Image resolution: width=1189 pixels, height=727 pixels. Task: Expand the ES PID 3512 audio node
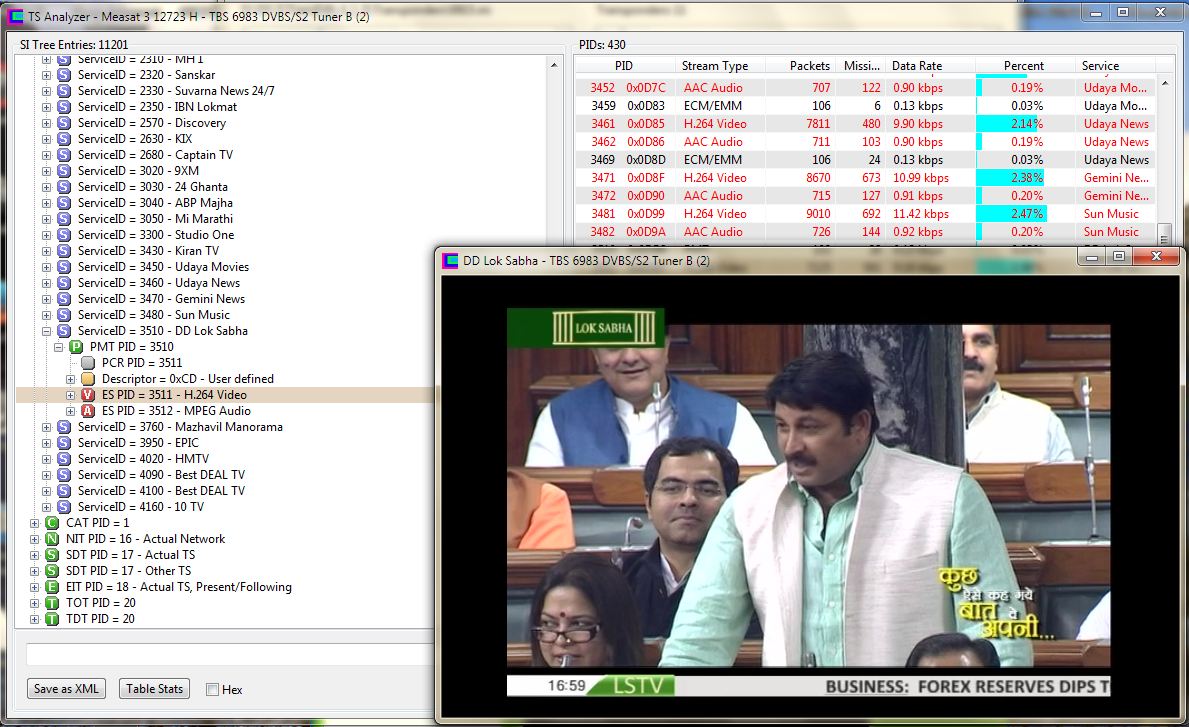click(x=71, y=411)
